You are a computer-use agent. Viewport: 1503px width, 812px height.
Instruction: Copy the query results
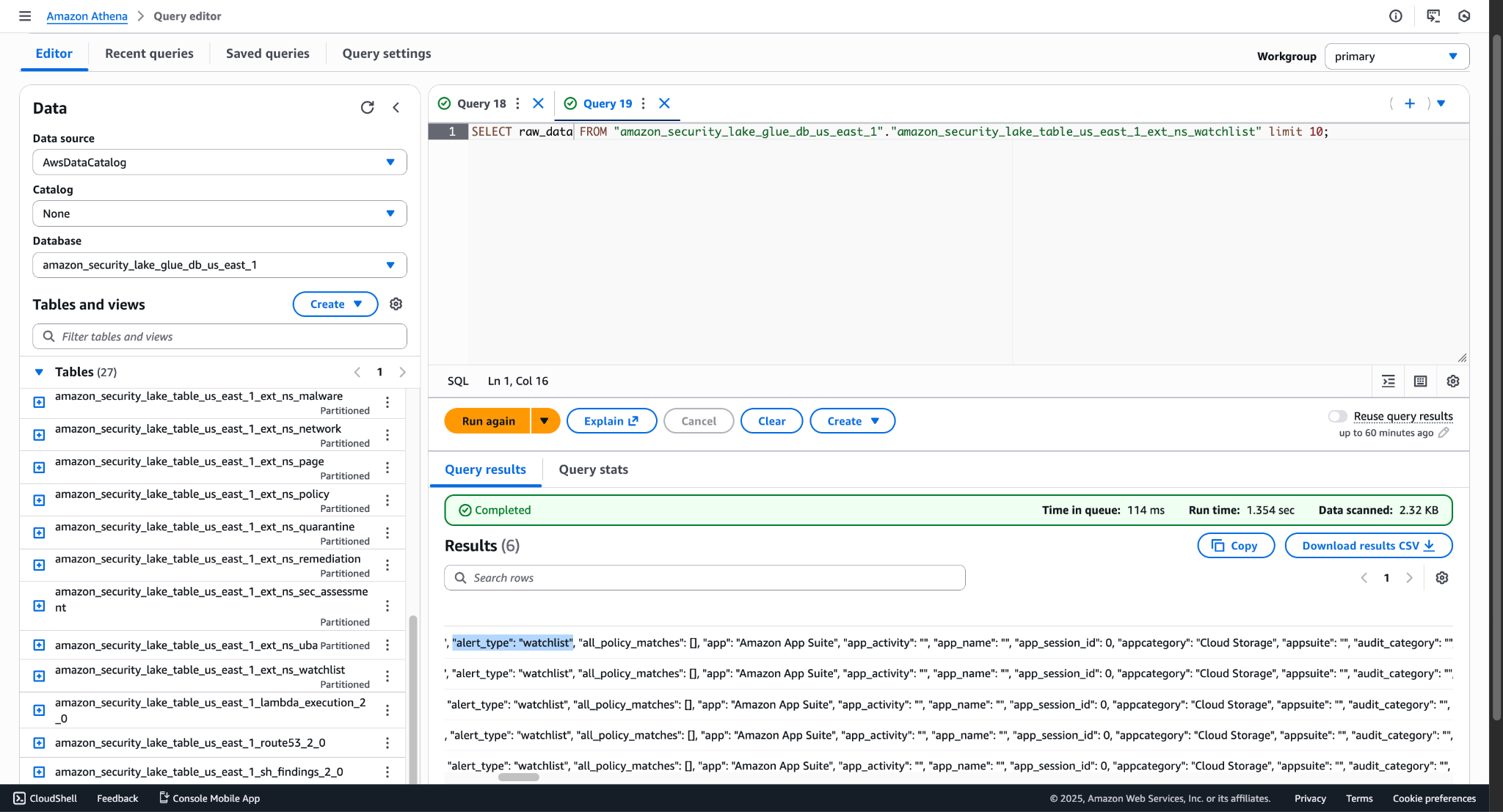pyautogui.click(x=1236, y=546)
